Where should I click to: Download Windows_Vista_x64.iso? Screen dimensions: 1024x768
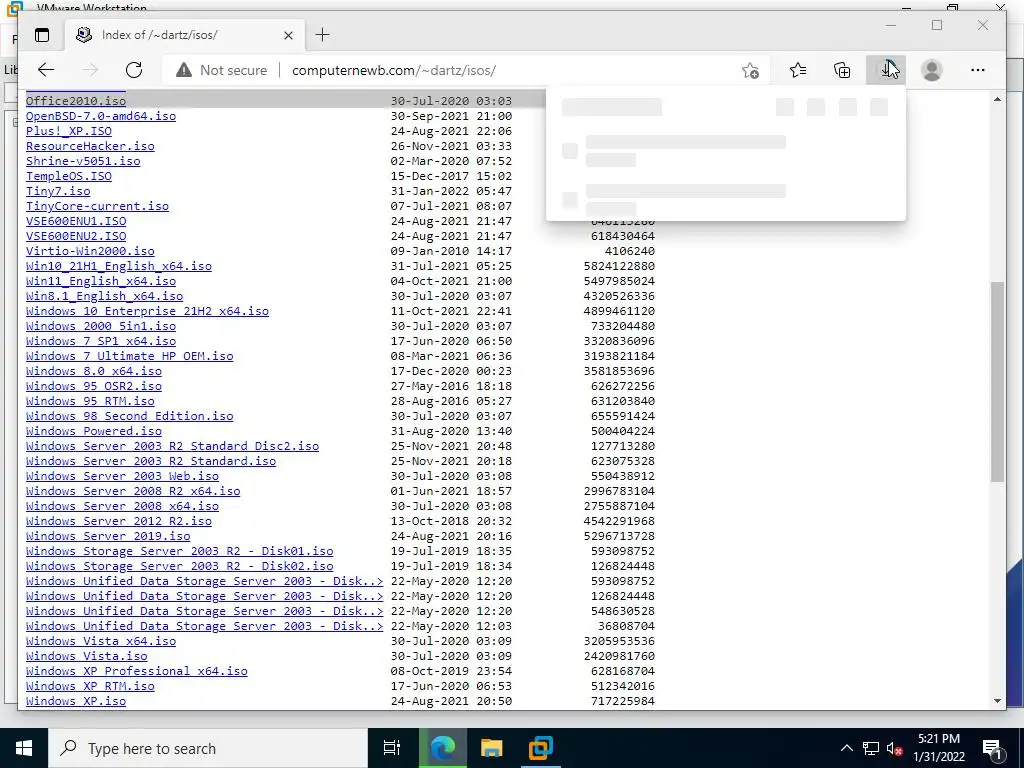[101, 641]
